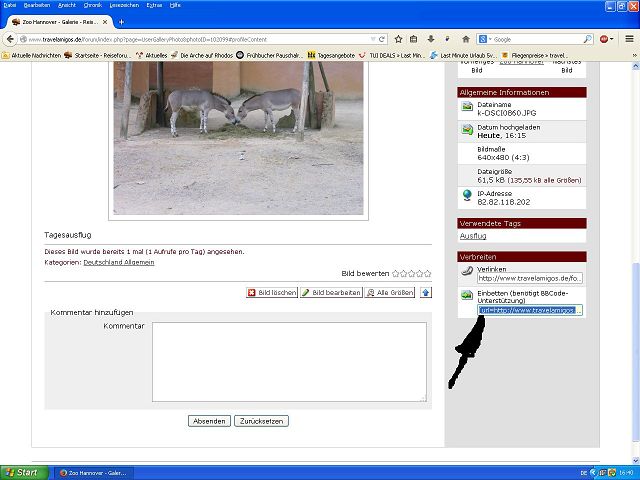
Task: Click the image icon beside Dateiname
Action: pos(466,107)
